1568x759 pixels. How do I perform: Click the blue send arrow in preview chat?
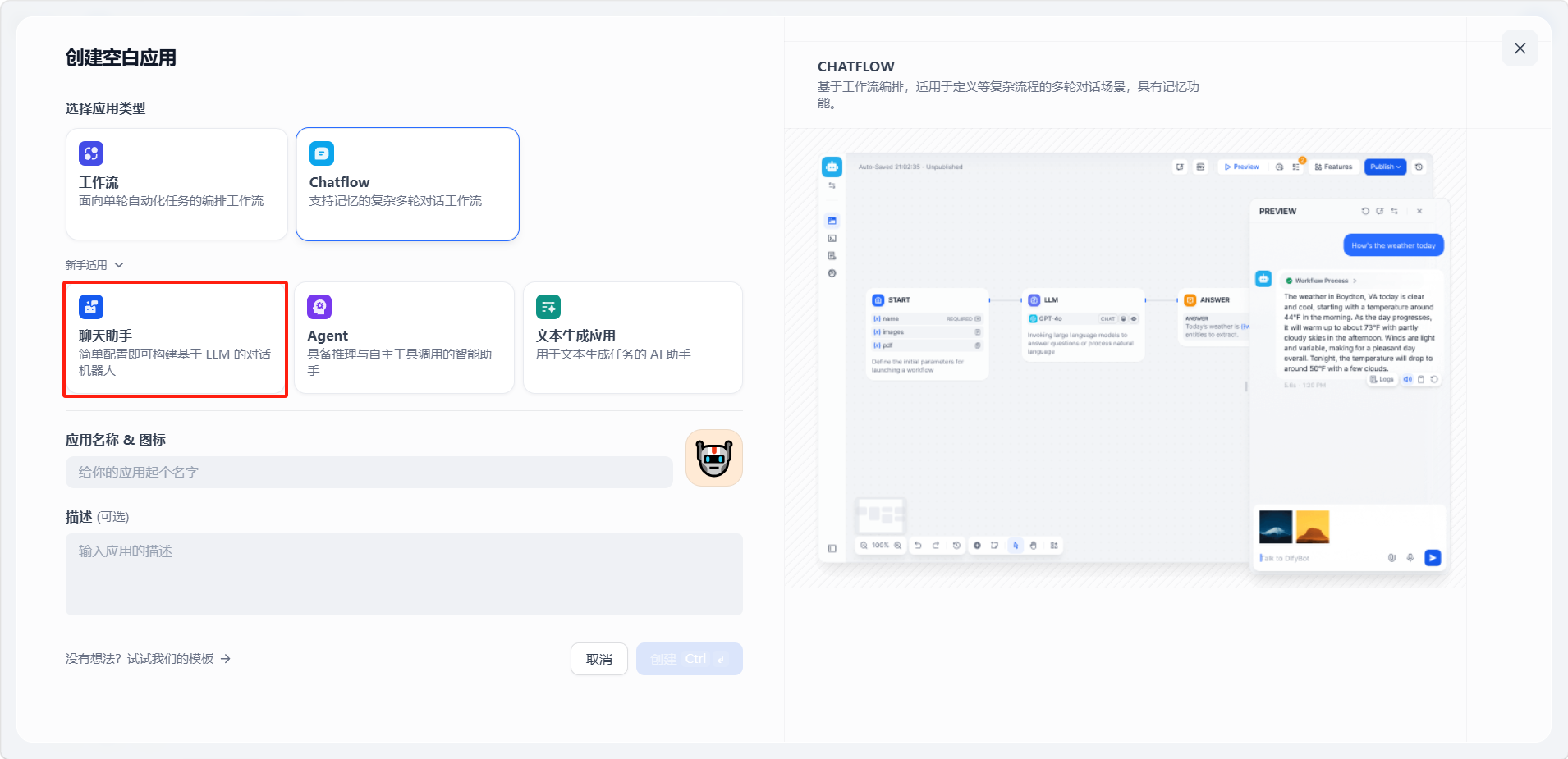(x=1432, y=558)
